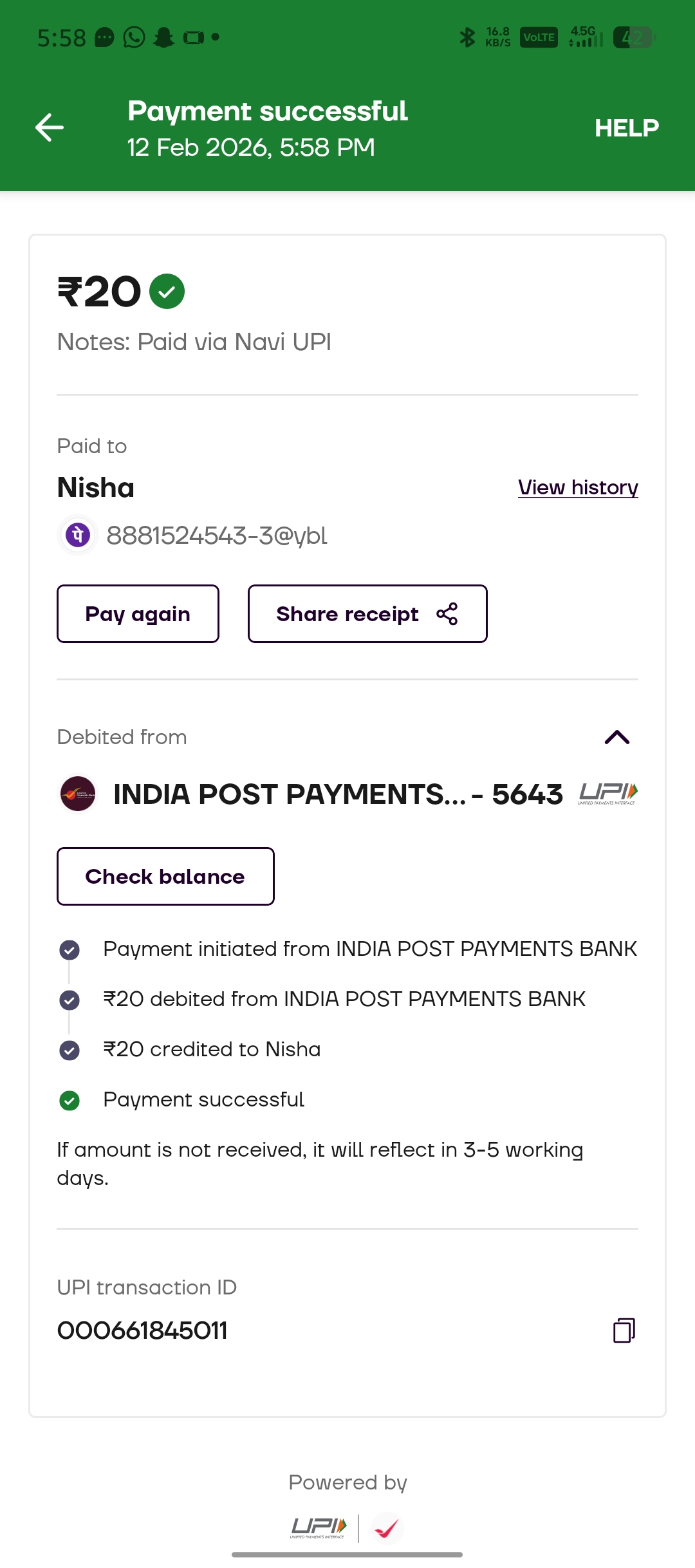
Task: Open HELP for this payment
Action: coord(626,128)
